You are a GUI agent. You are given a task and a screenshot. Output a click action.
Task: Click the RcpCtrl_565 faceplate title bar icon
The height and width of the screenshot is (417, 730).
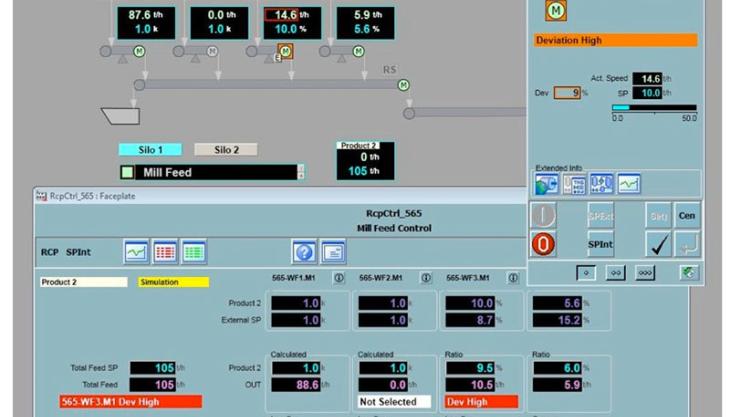click(x=41, y=196)
